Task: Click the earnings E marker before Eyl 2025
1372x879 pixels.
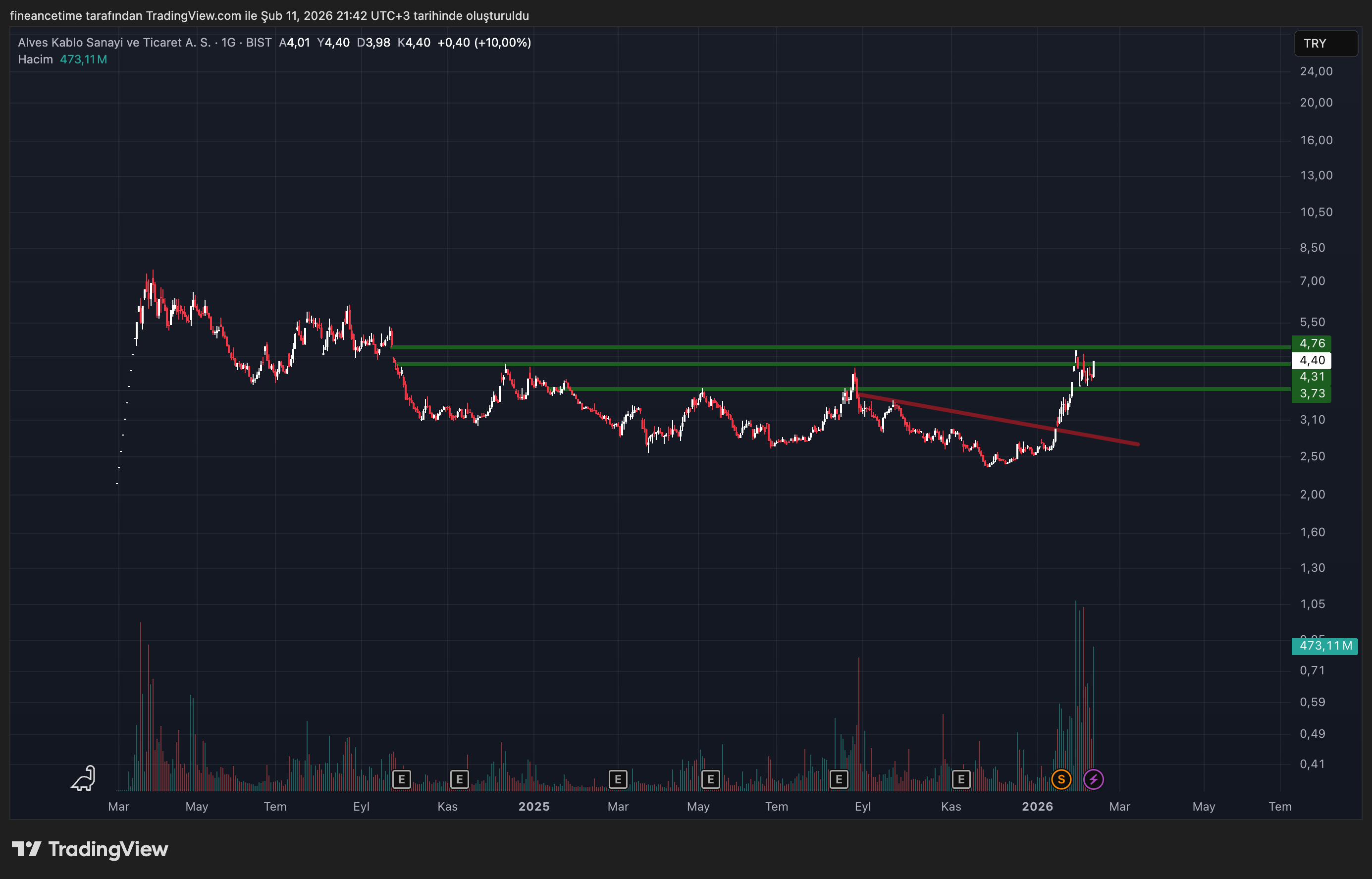Action: click(839, 779)
